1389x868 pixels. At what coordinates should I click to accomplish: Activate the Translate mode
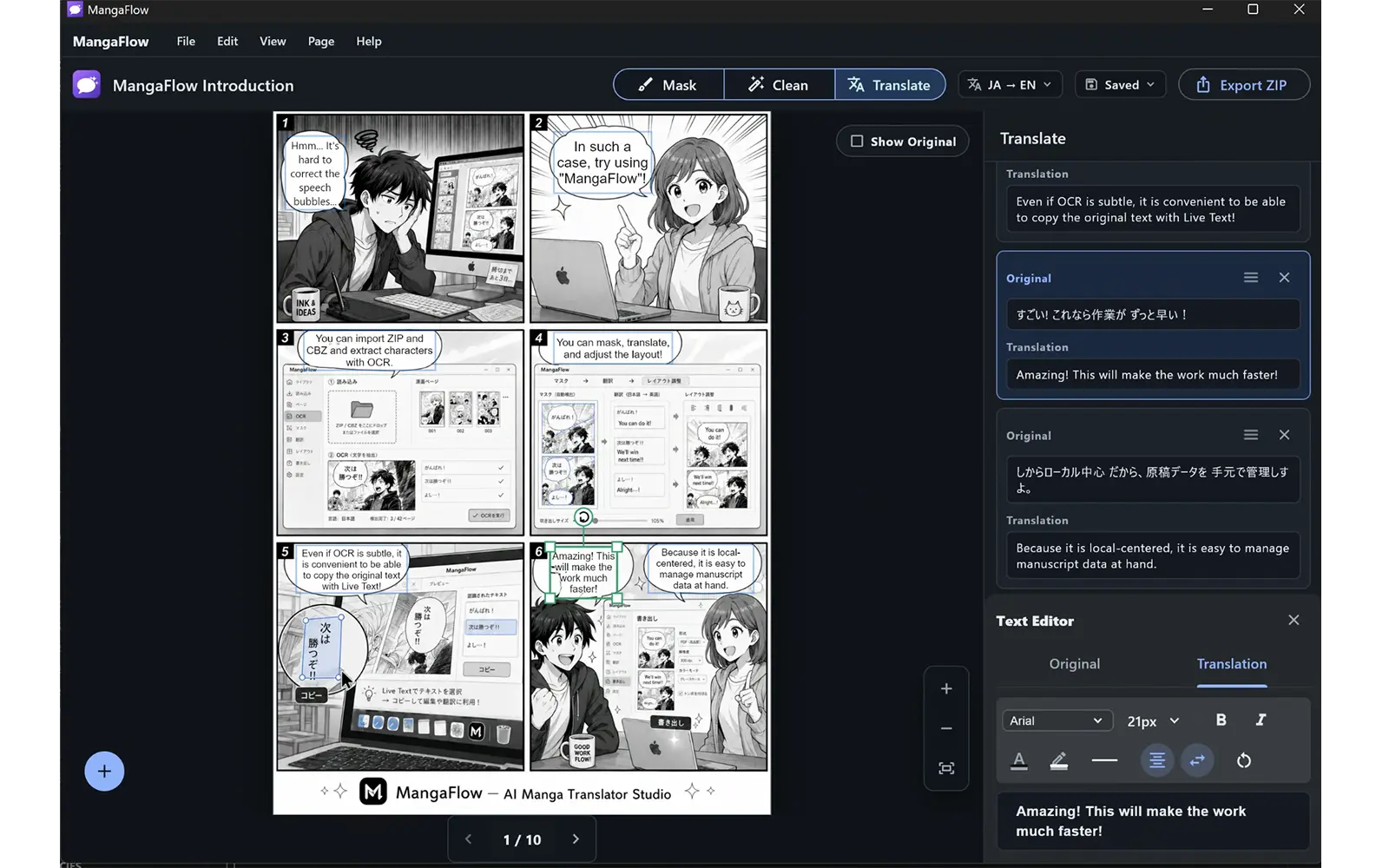pyautogui.click(x=890, y=85)
